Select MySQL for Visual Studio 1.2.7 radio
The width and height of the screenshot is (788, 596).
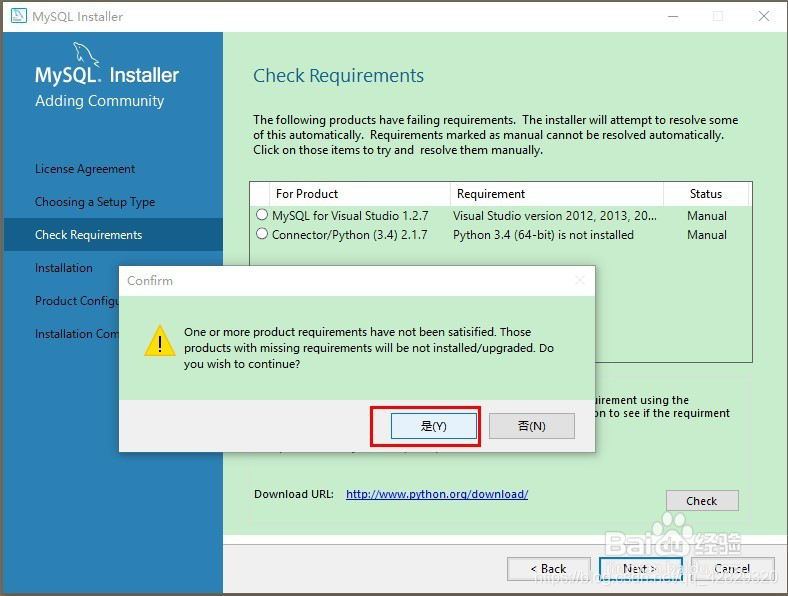pos(262,215)
